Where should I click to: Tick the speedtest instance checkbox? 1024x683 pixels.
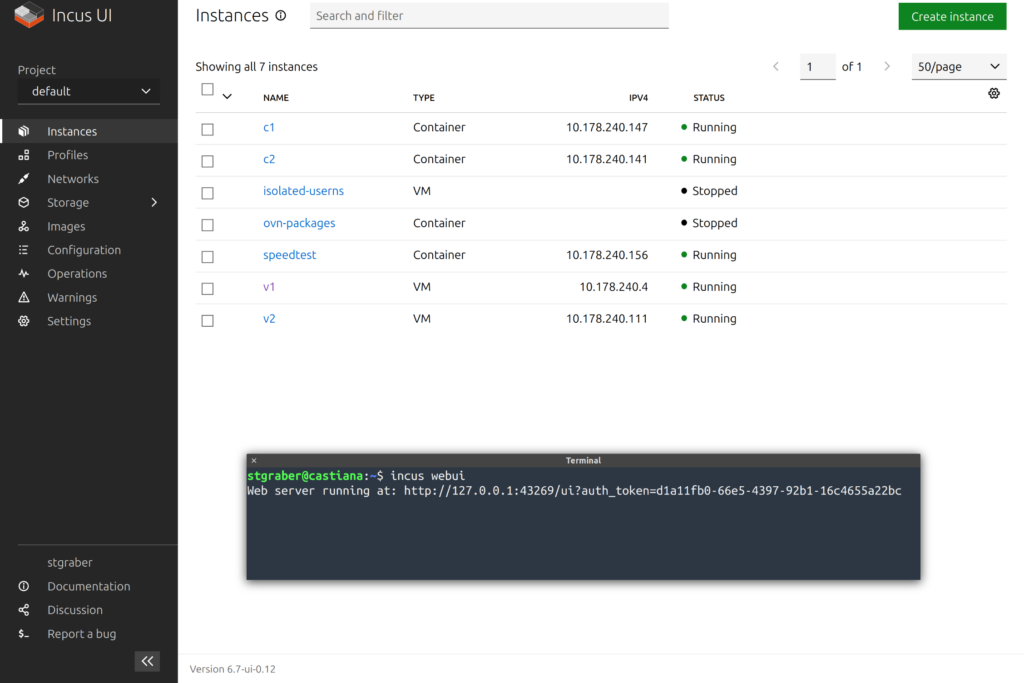[208, 257]
